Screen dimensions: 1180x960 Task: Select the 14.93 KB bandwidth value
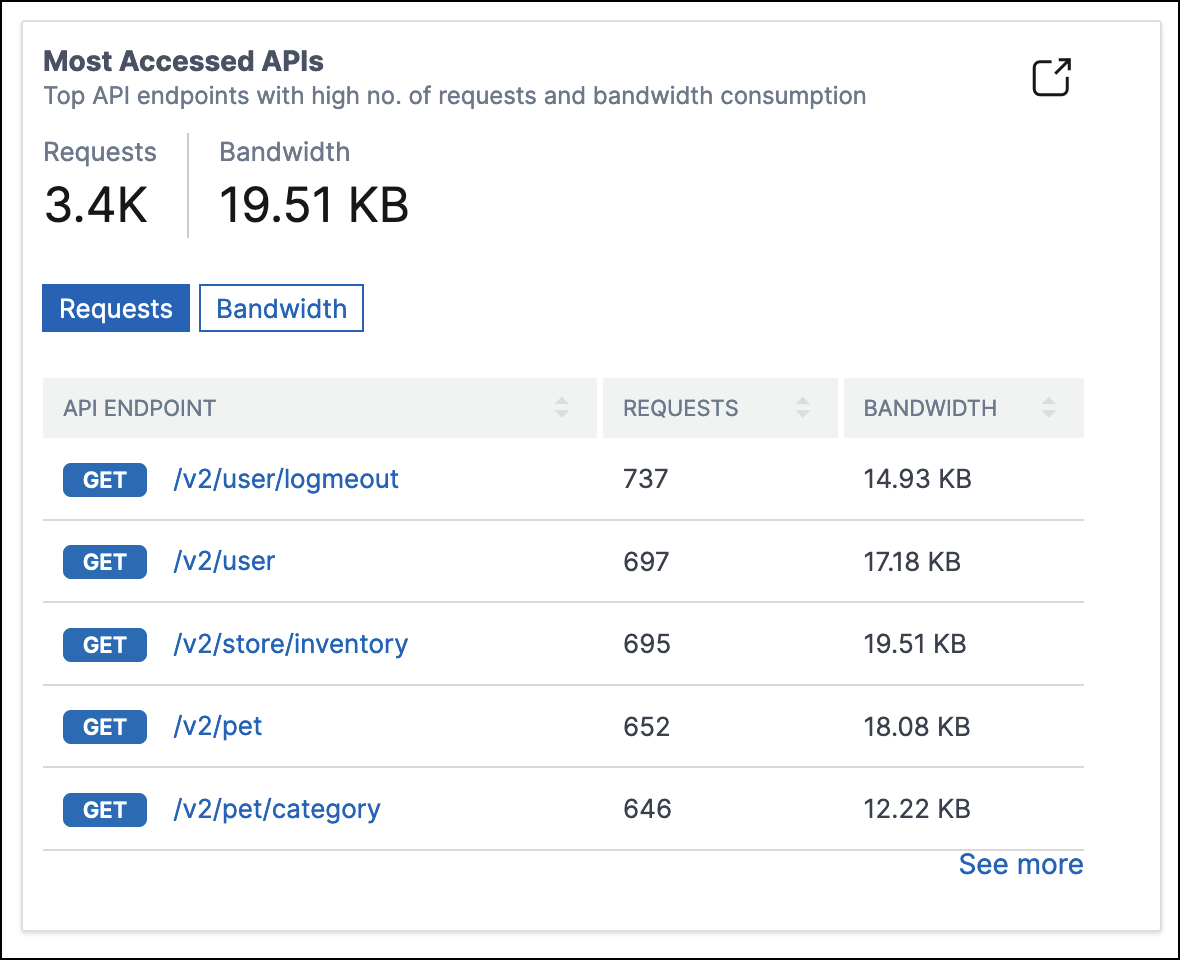point(917,479)
